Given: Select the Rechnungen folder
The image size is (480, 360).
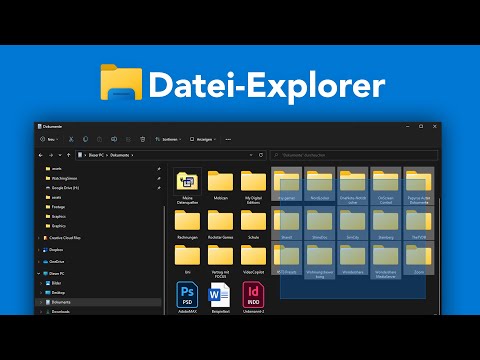Looking at the screenshot, I should 187,224.
